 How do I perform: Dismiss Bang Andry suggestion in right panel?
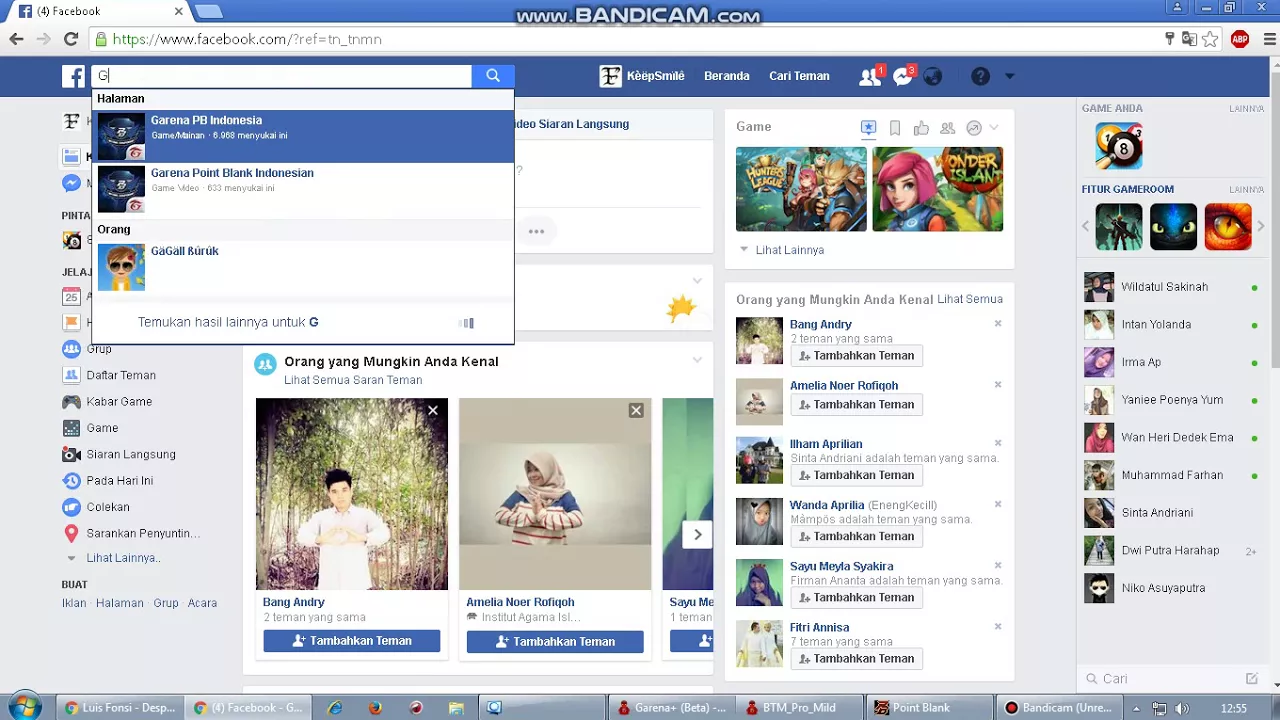point(998,324)
